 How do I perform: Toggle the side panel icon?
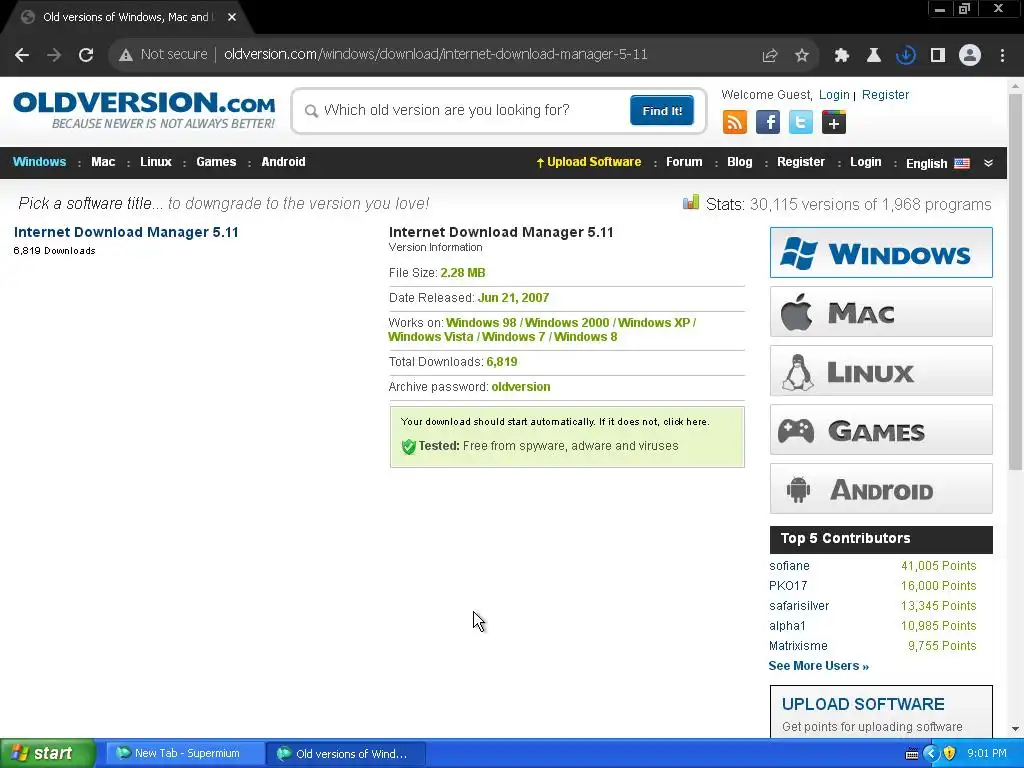tap(938, 55)
